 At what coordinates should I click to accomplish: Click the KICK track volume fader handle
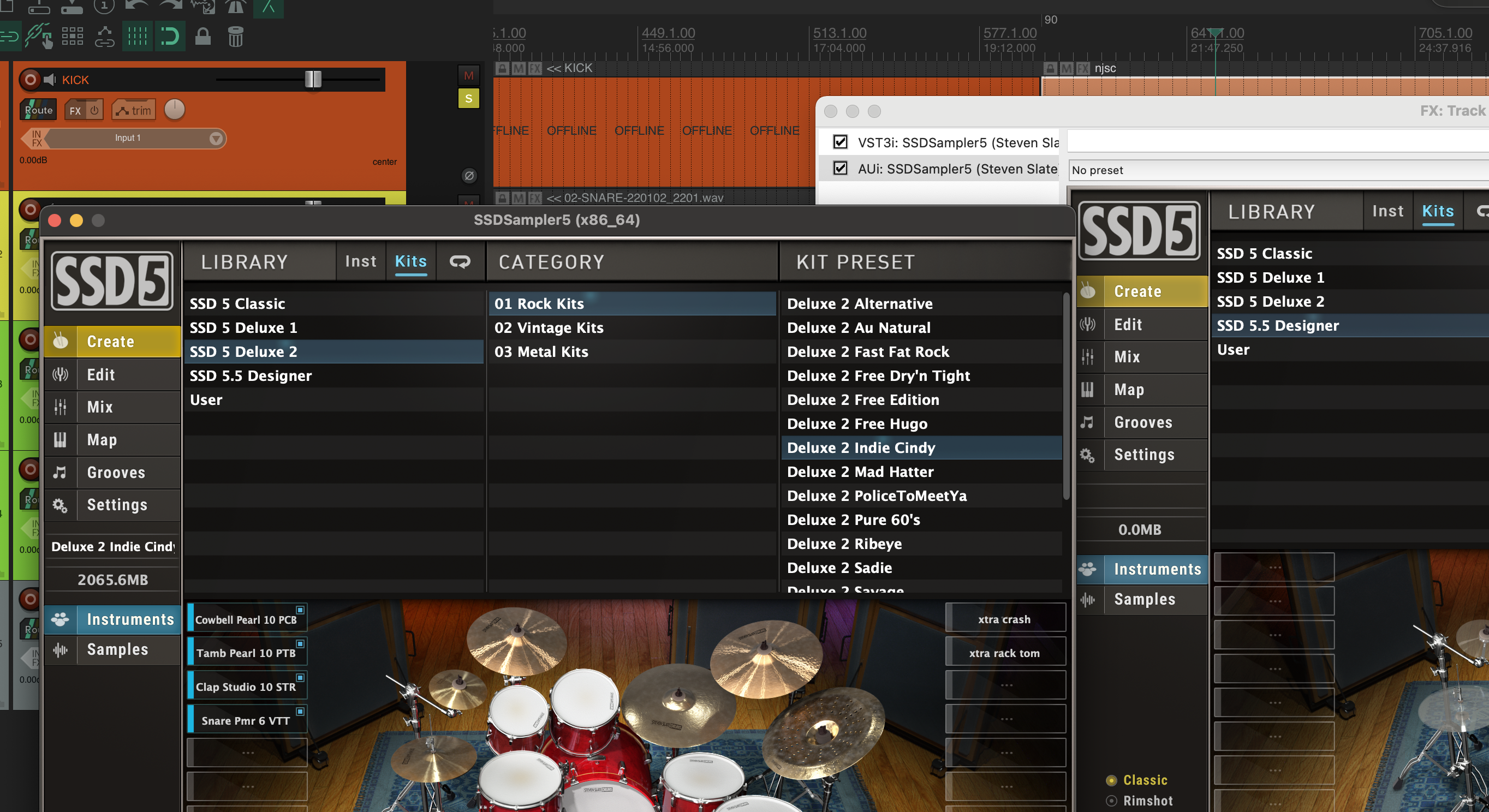point(313,79)
